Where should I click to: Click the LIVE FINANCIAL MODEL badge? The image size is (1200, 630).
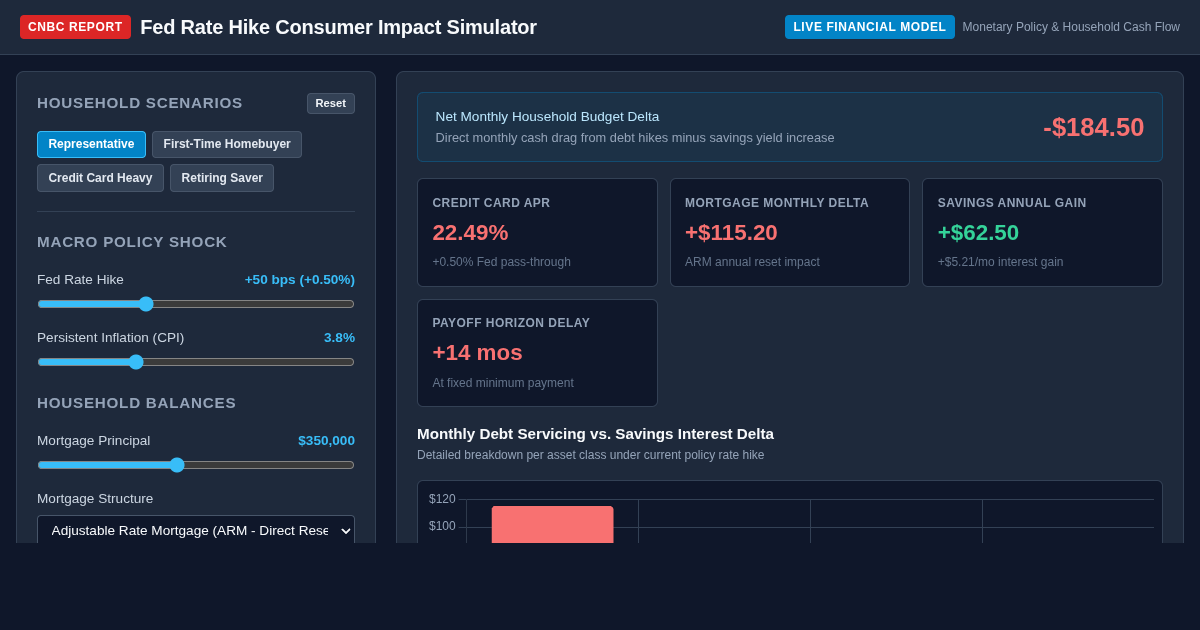click(x=869, y=27)
